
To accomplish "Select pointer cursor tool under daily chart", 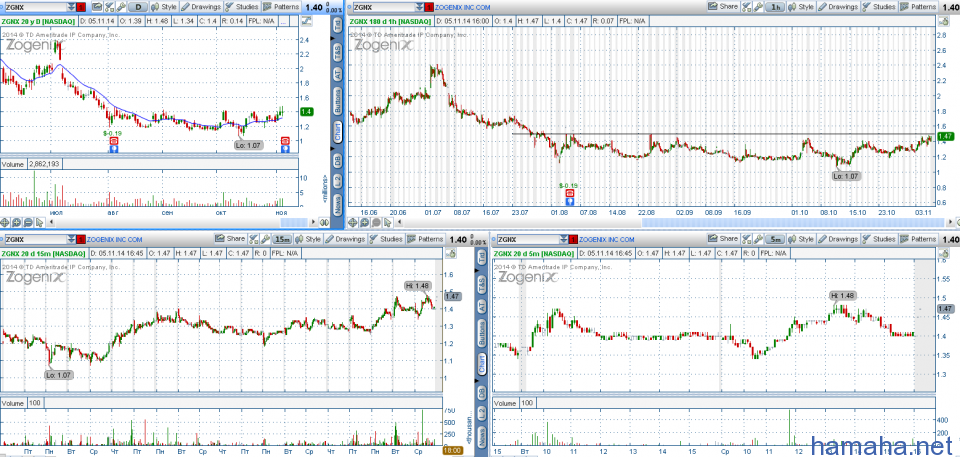I will pos(39,222).
